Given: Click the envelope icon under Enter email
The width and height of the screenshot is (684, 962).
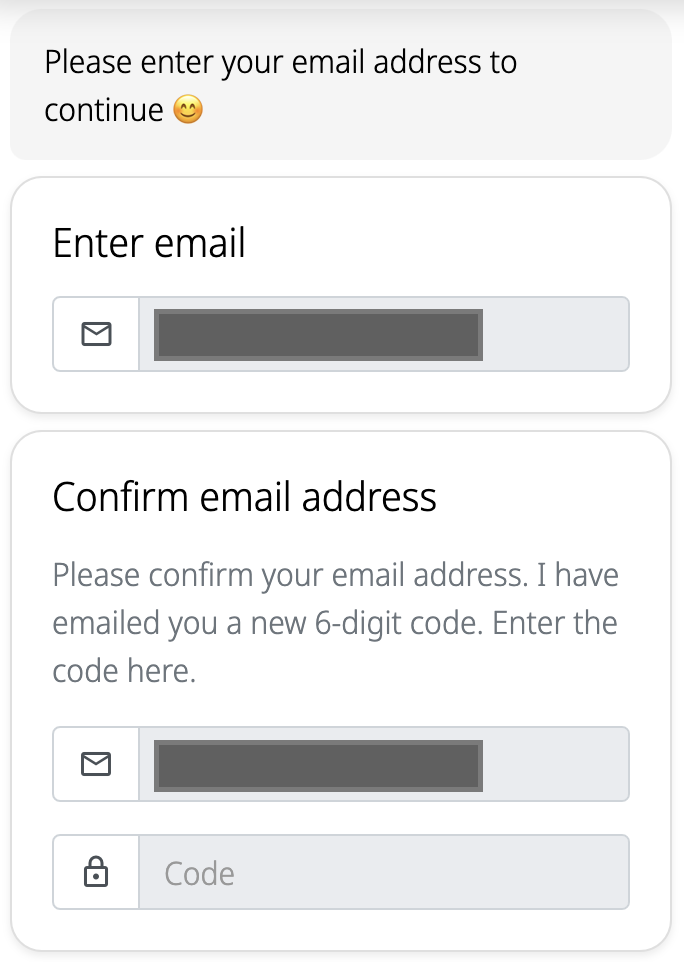Looking at the screenshot, I should point(96,334).
